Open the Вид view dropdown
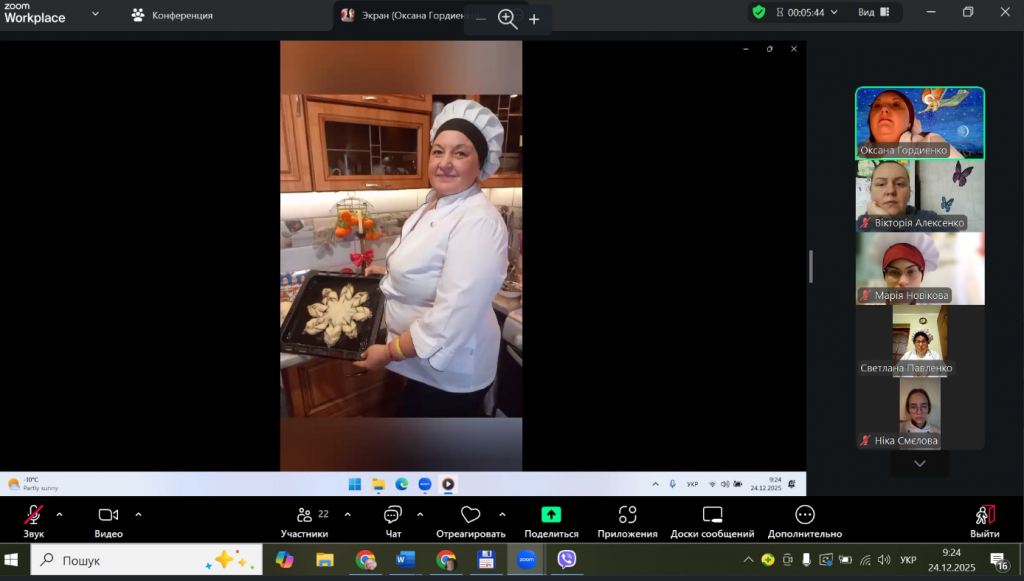This screenshot has width=1024, height=581. click(873, 13)
